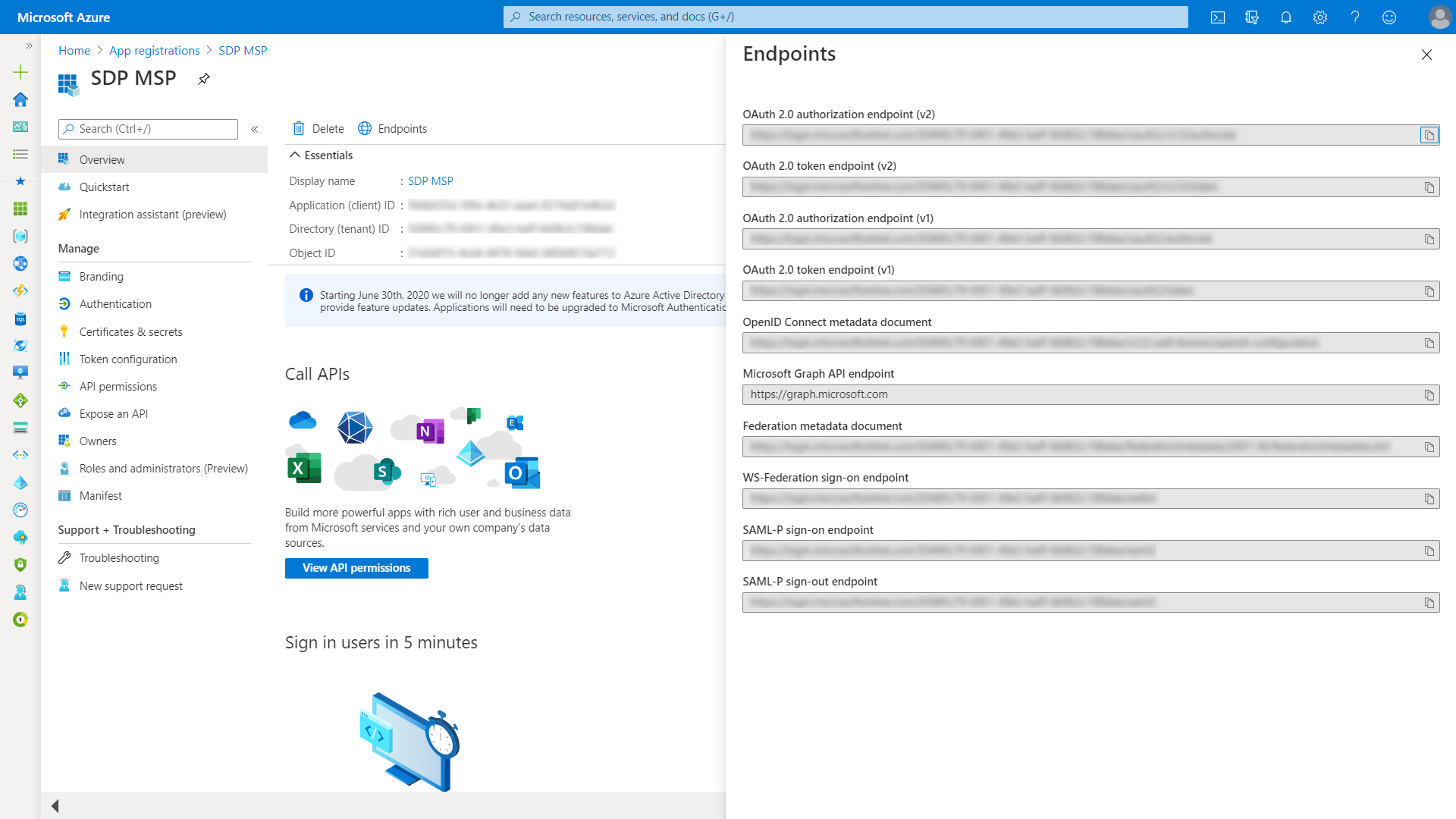The image size is (1456, 819).
Task: Copy the SAML-P sign-out endpoint URL
Action: click(x=1429, y=603)
